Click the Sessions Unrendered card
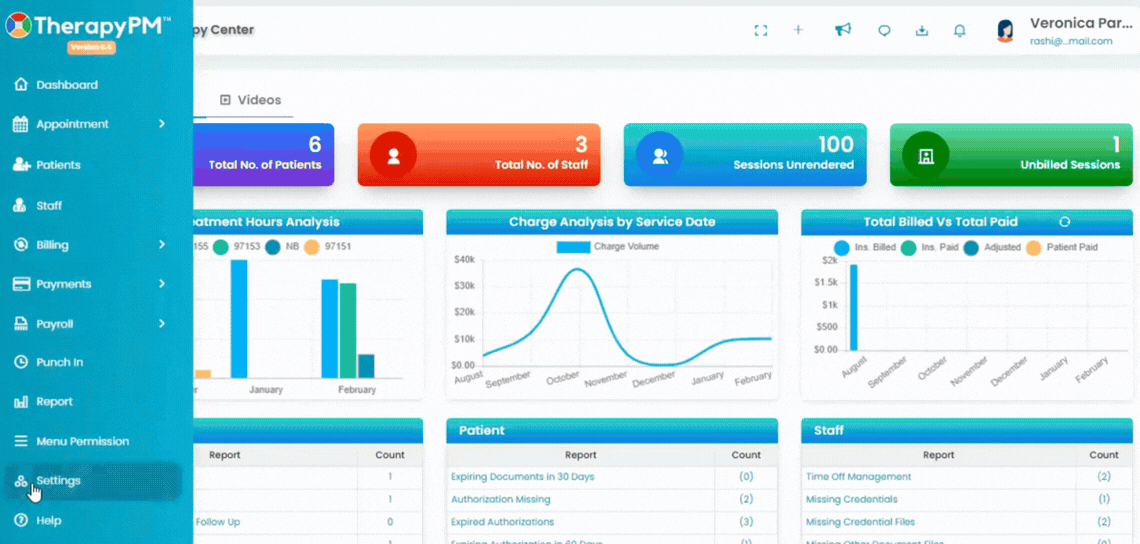 coord(745,155)
